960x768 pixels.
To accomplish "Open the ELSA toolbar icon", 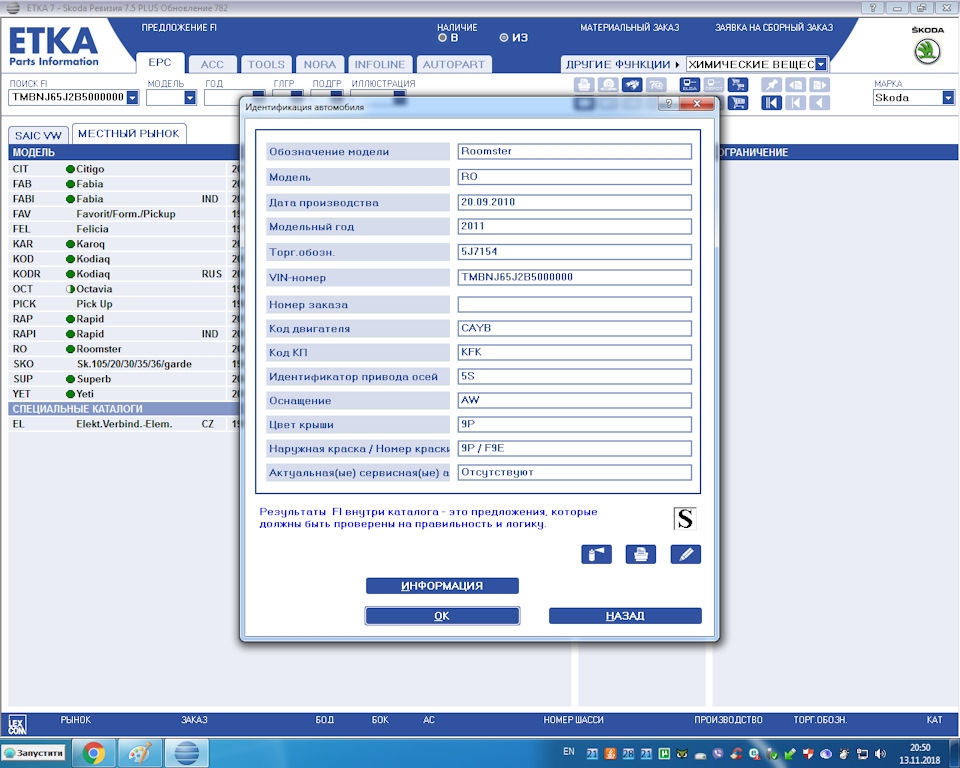I will click(690, 85).
